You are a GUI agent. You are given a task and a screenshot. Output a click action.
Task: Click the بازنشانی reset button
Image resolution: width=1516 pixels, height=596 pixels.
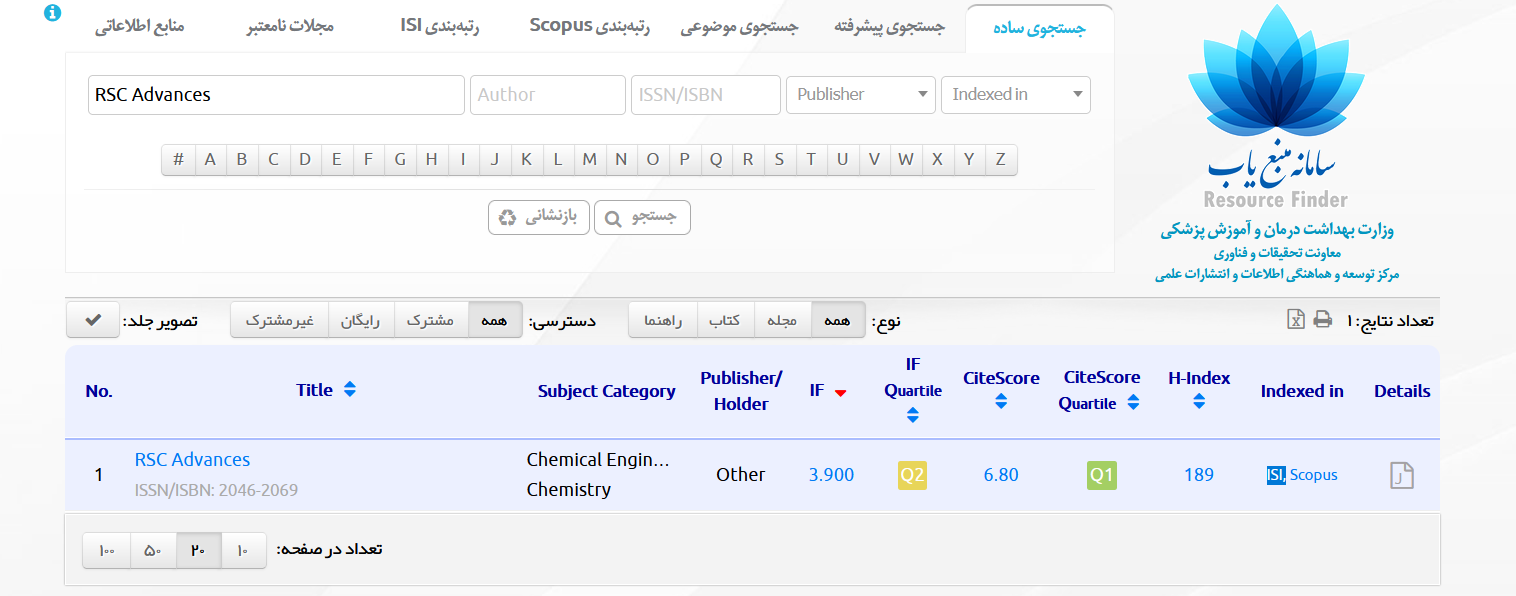538,217
